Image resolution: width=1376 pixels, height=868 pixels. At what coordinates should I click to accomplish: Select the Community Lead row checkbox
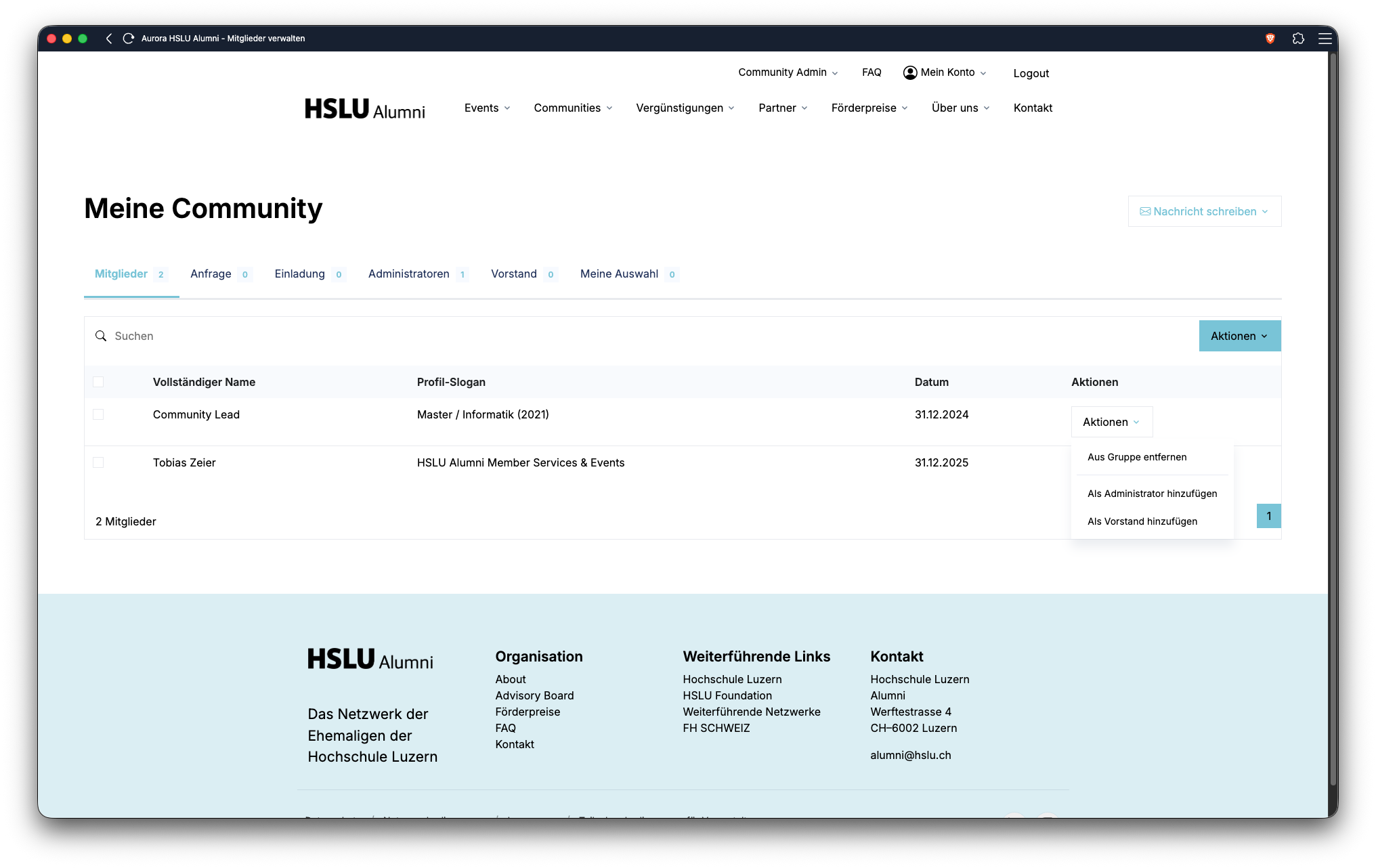tap(98, 414)
